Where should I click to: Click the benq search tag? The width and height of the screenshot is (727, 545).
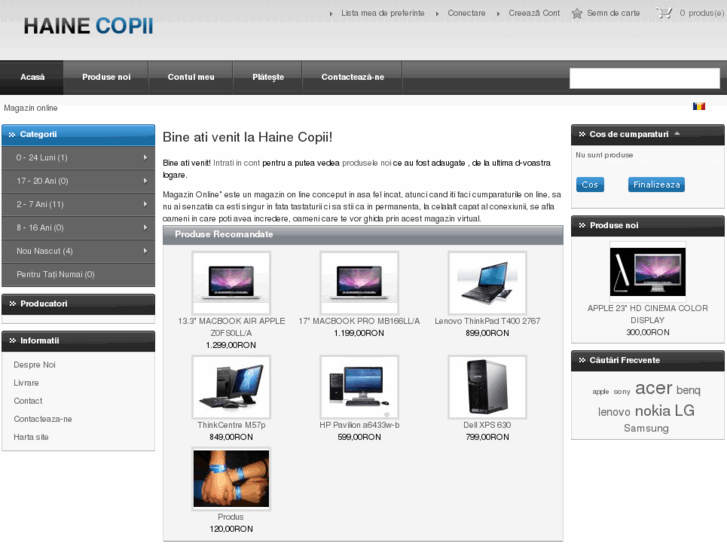[x=688, y=390]
